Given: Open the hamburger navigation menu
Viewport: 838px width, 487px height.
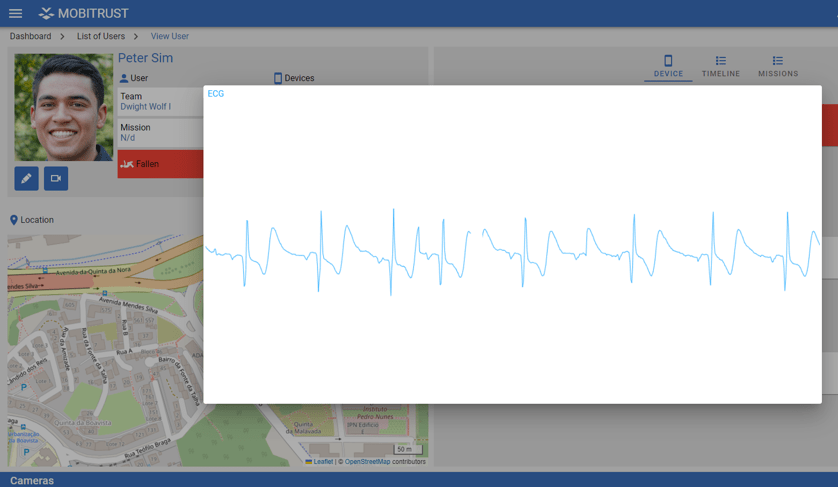Looking at the screenshot, I should (x=15, y=14).
